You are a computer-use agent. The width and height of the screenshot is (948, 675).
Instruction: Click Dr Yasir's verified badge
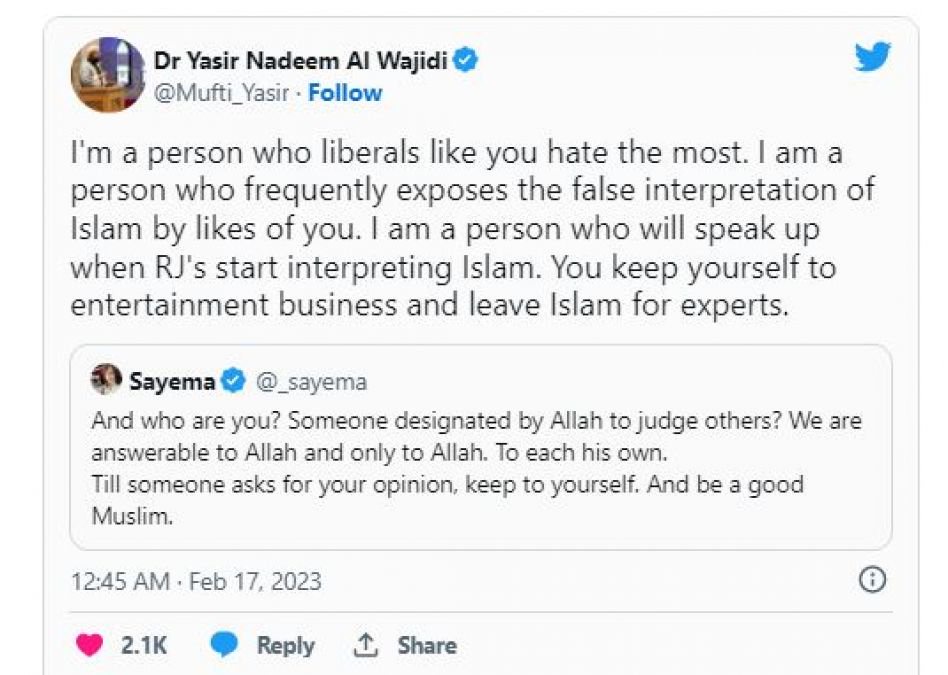click(466, 60)
